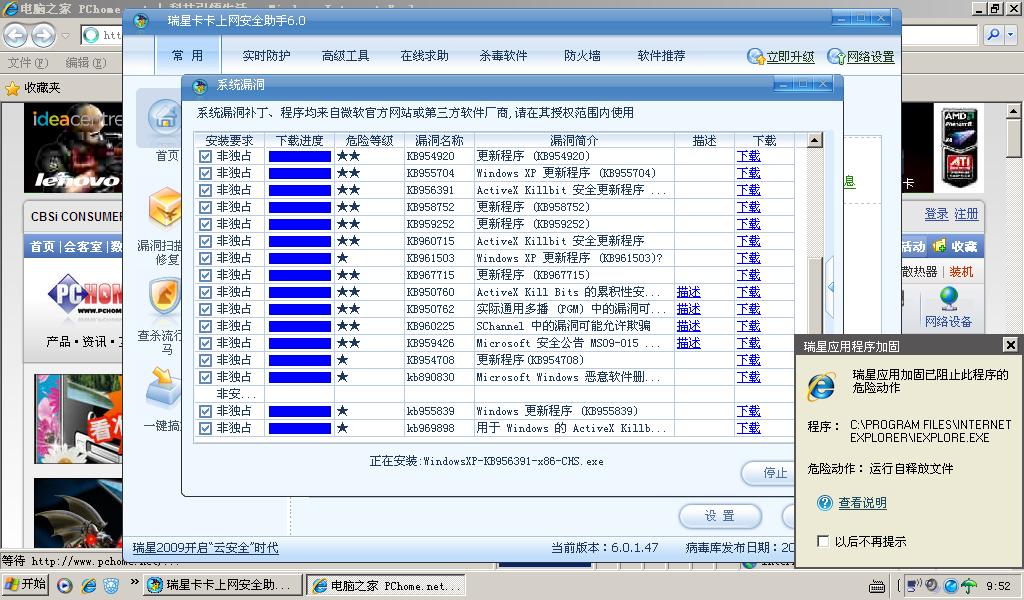Screen dimensions: 1024x600
Task: Click the keyboard icon on the taskbar
Action: pyautogui.click(x=877, y=586)
